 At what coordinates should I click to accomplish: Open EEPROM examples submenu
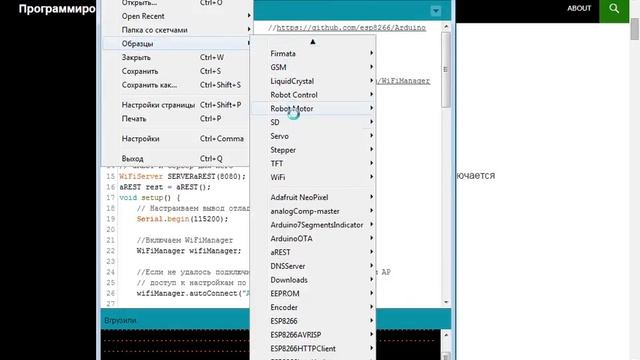(x=313, y=293)
